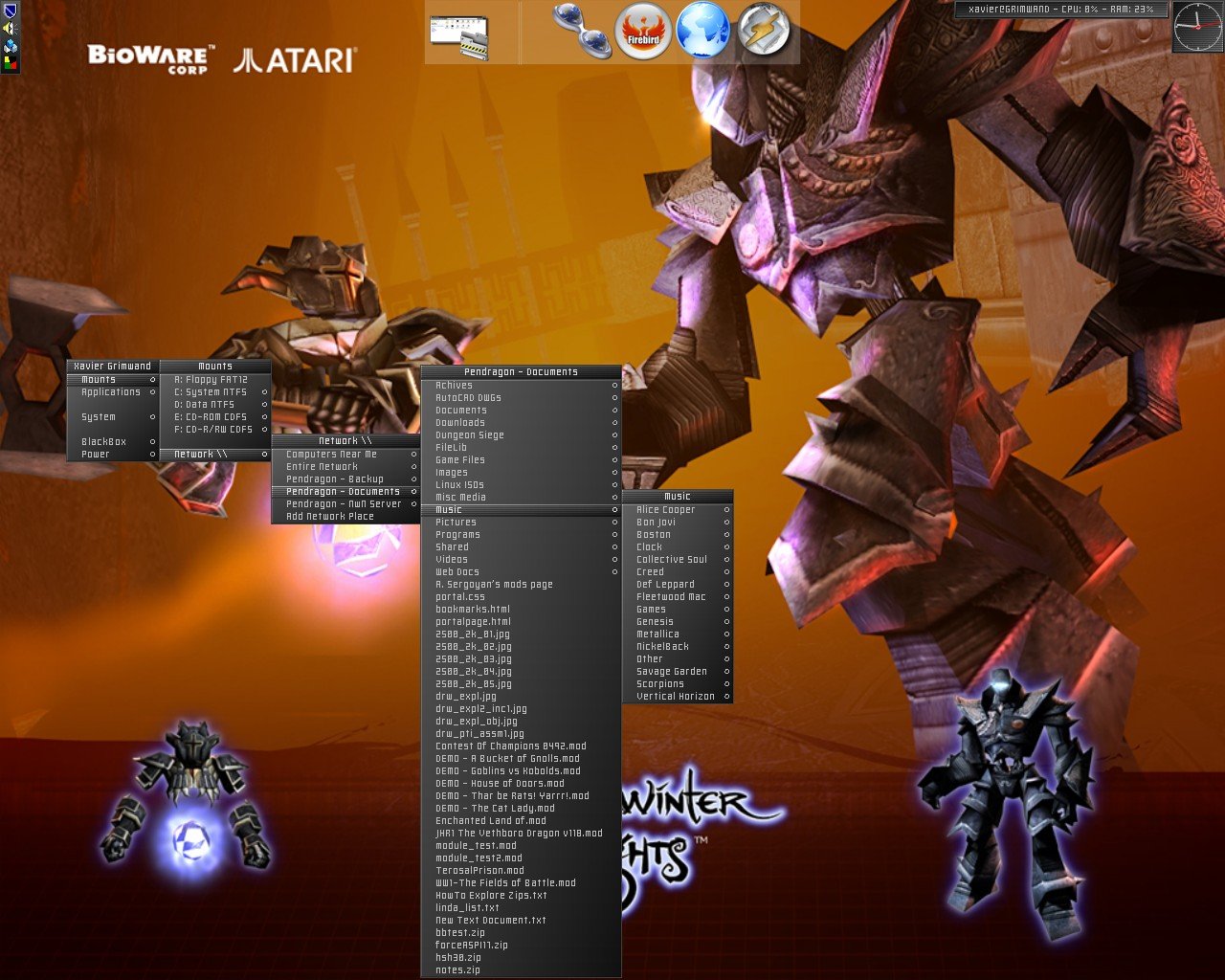Image resolution: width=1225 pixels, height=980 pixels.
Task: Open the speaker volume tray icon
Action: click(x=11, y=28)
